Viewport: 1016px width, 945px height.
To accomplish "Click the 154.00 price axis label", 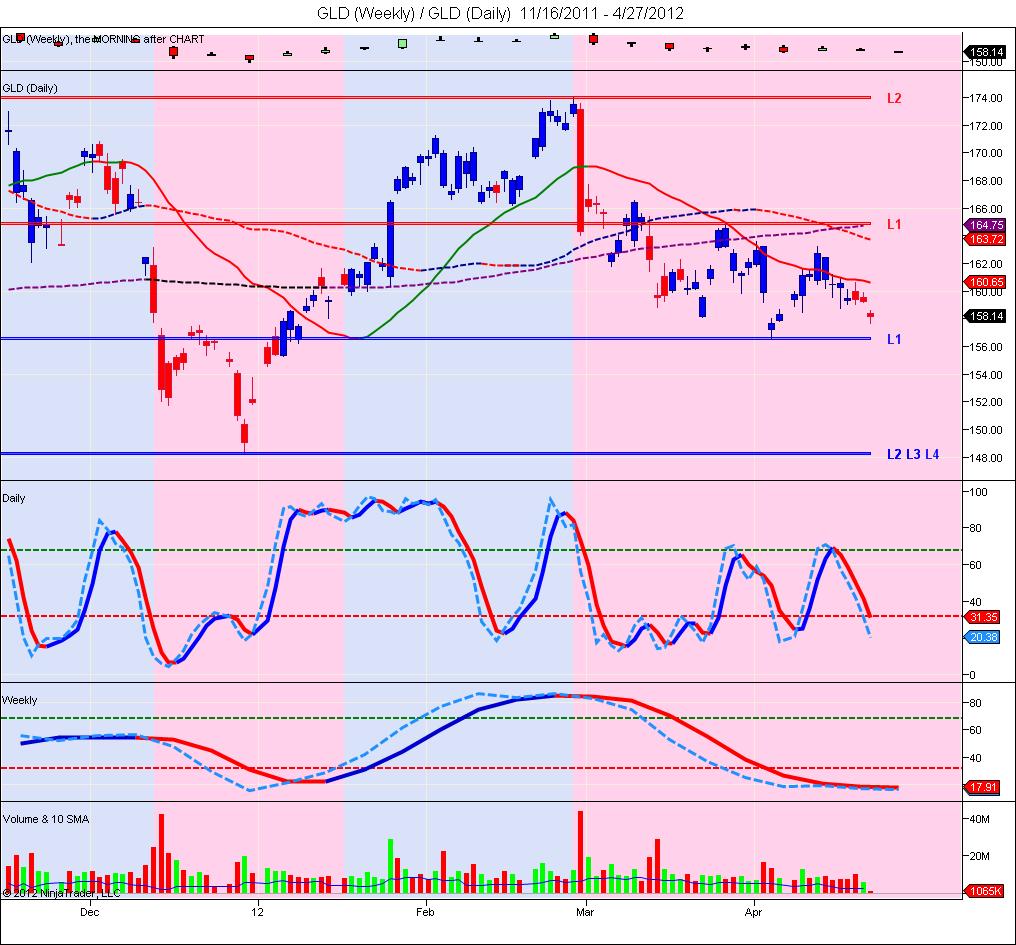I will tap(986, 375).
